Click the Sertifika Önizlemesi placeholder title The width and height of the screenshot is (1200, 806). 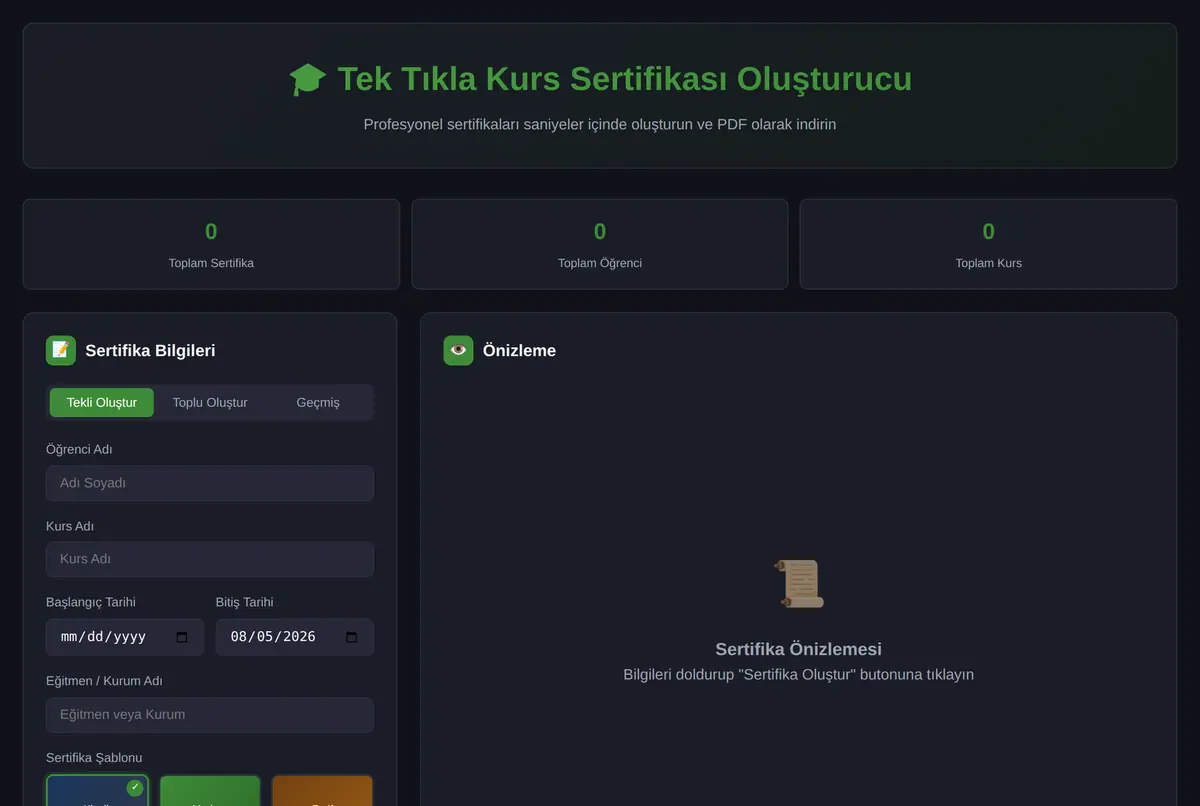tap(799, 649)
